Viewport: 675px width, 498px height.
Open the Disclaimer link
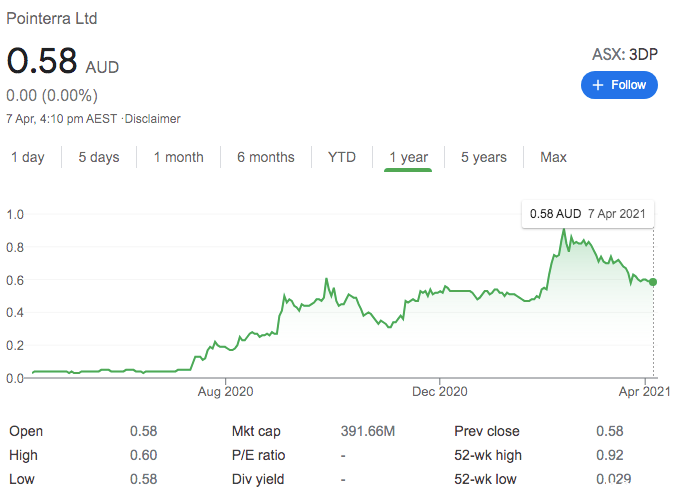(x=152, y=119)
